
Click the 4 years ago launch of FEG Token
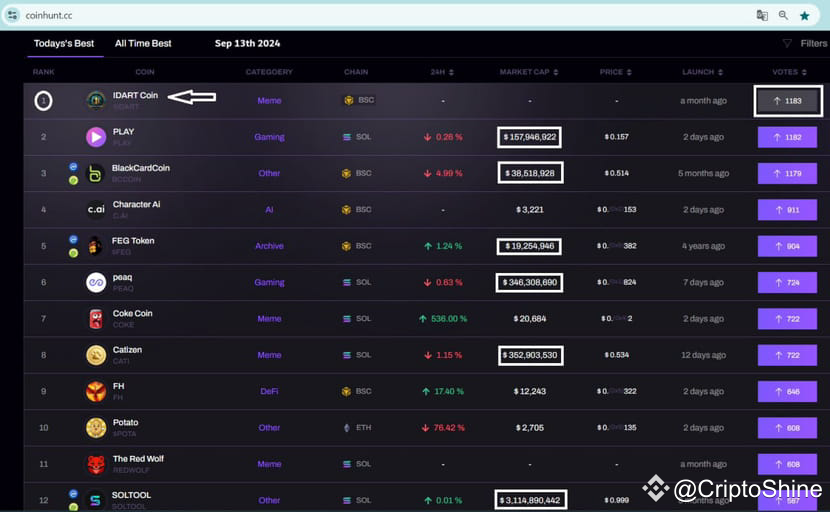[703, 246]
